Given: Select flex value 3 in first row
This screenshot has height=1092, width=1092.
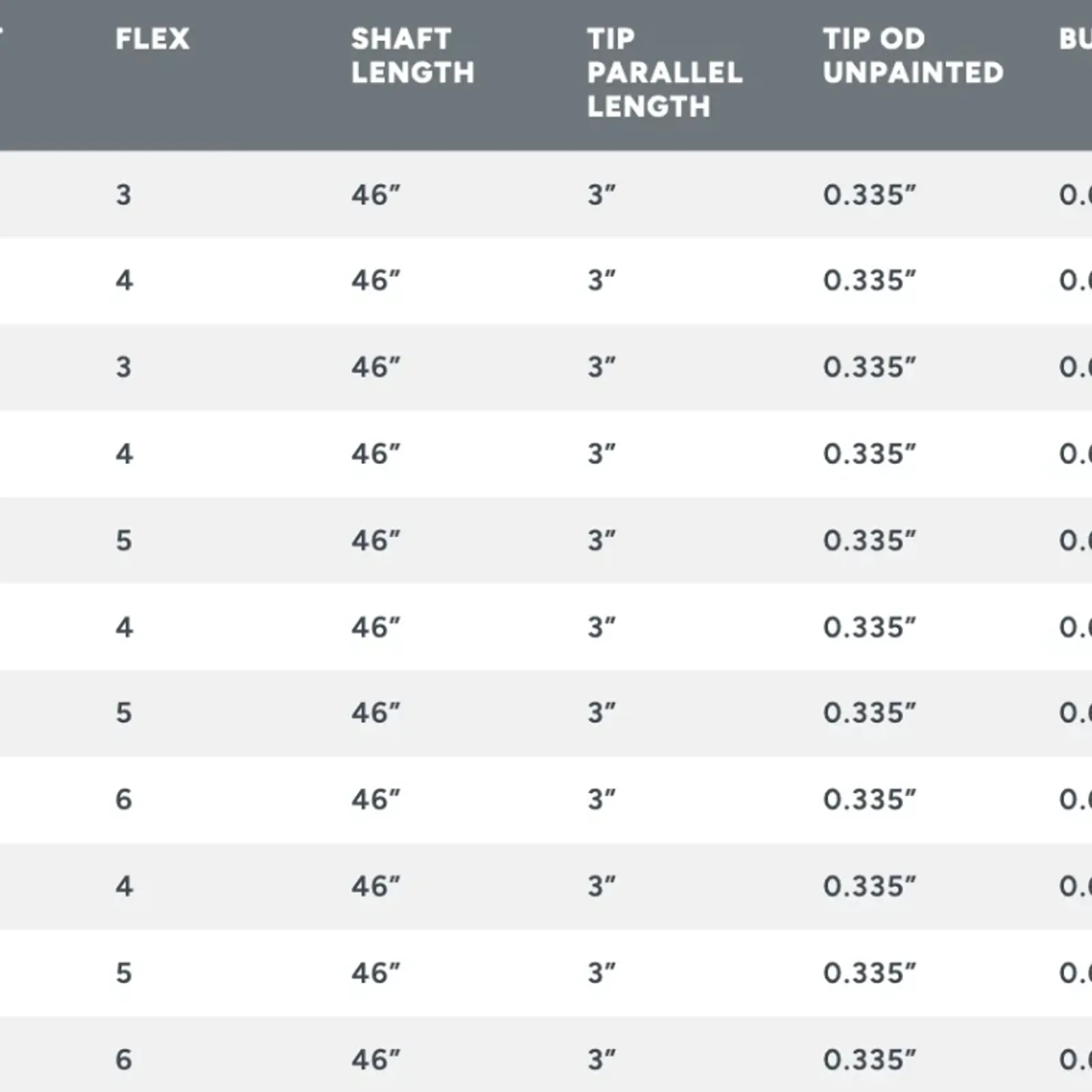Looking at the screenshot, I should pos(124,195).
